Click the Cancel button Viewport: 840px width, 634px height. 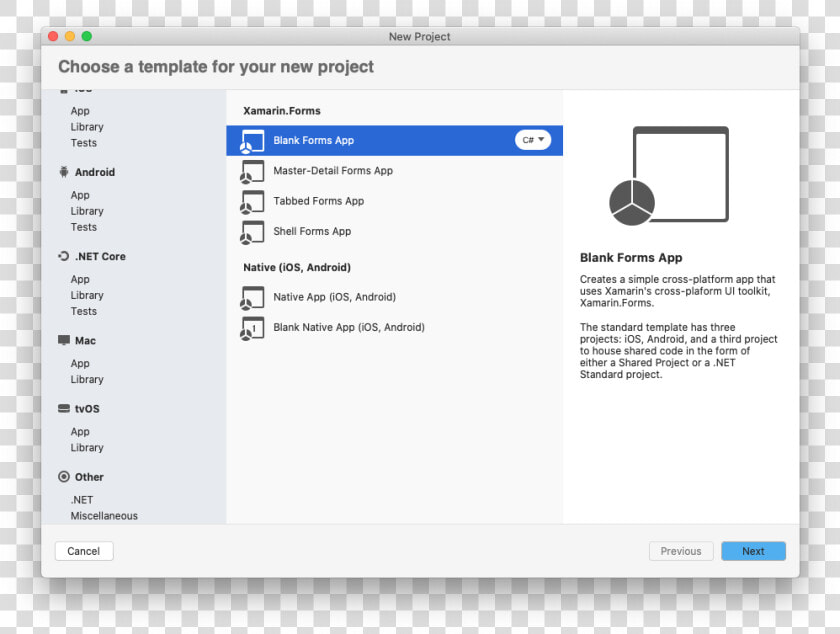[x=84, y=551]
